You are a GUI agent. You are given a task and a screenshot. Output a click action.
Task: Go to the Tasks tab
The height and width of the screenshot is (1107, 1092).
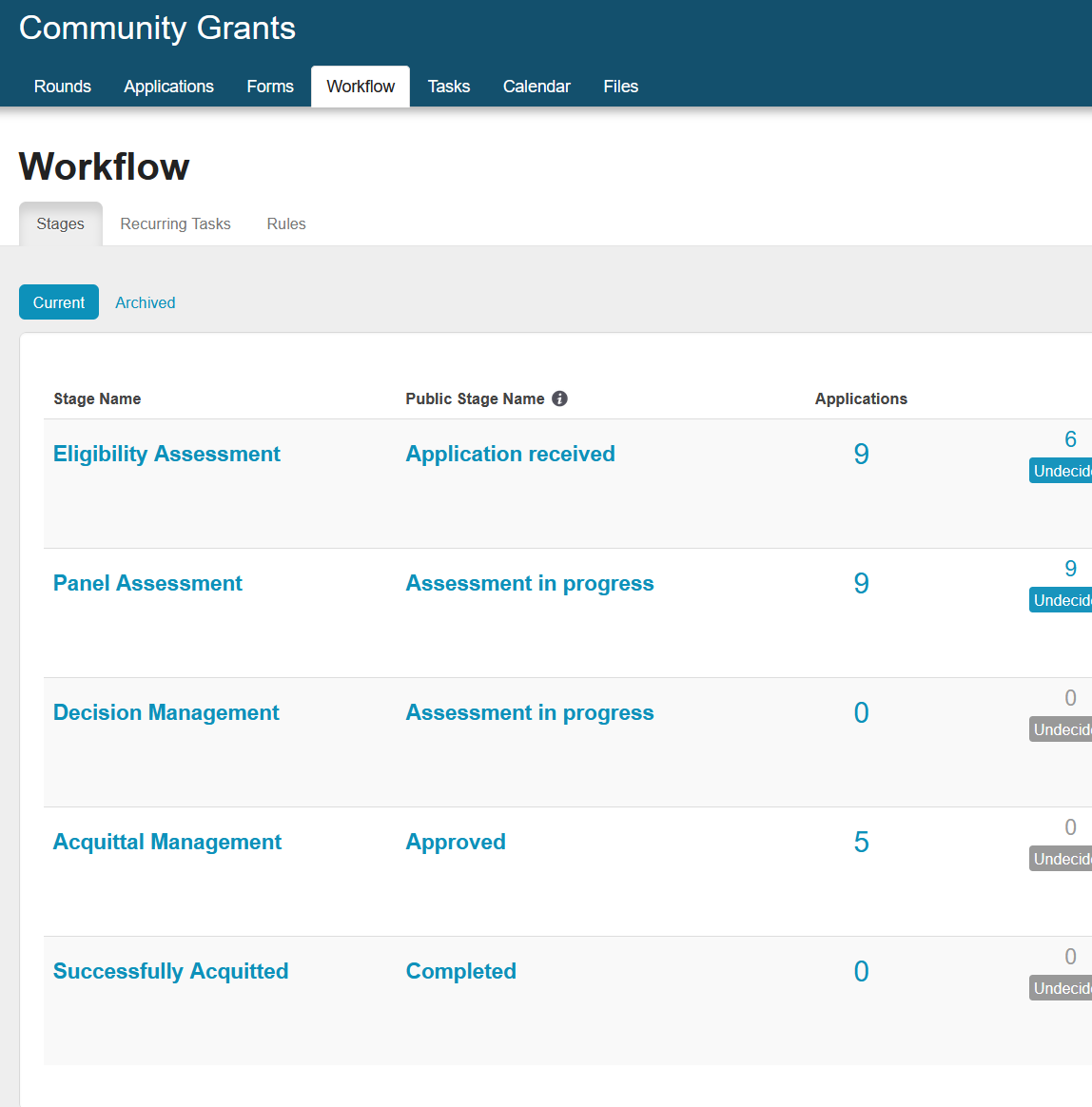click(x=449, y=87)
